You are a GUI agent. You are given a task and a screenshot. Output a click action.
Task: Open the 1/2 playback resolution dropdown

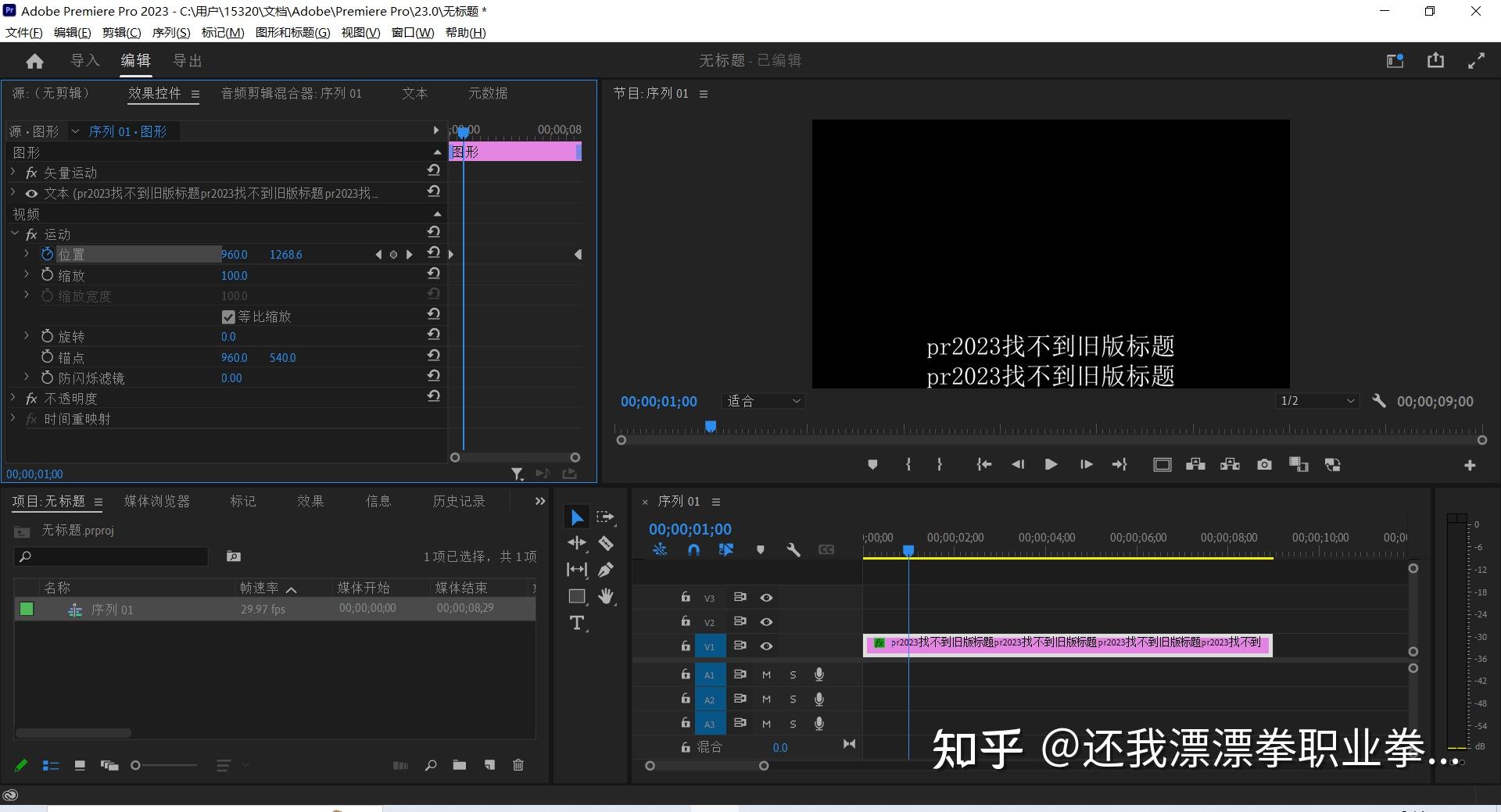1317,401
